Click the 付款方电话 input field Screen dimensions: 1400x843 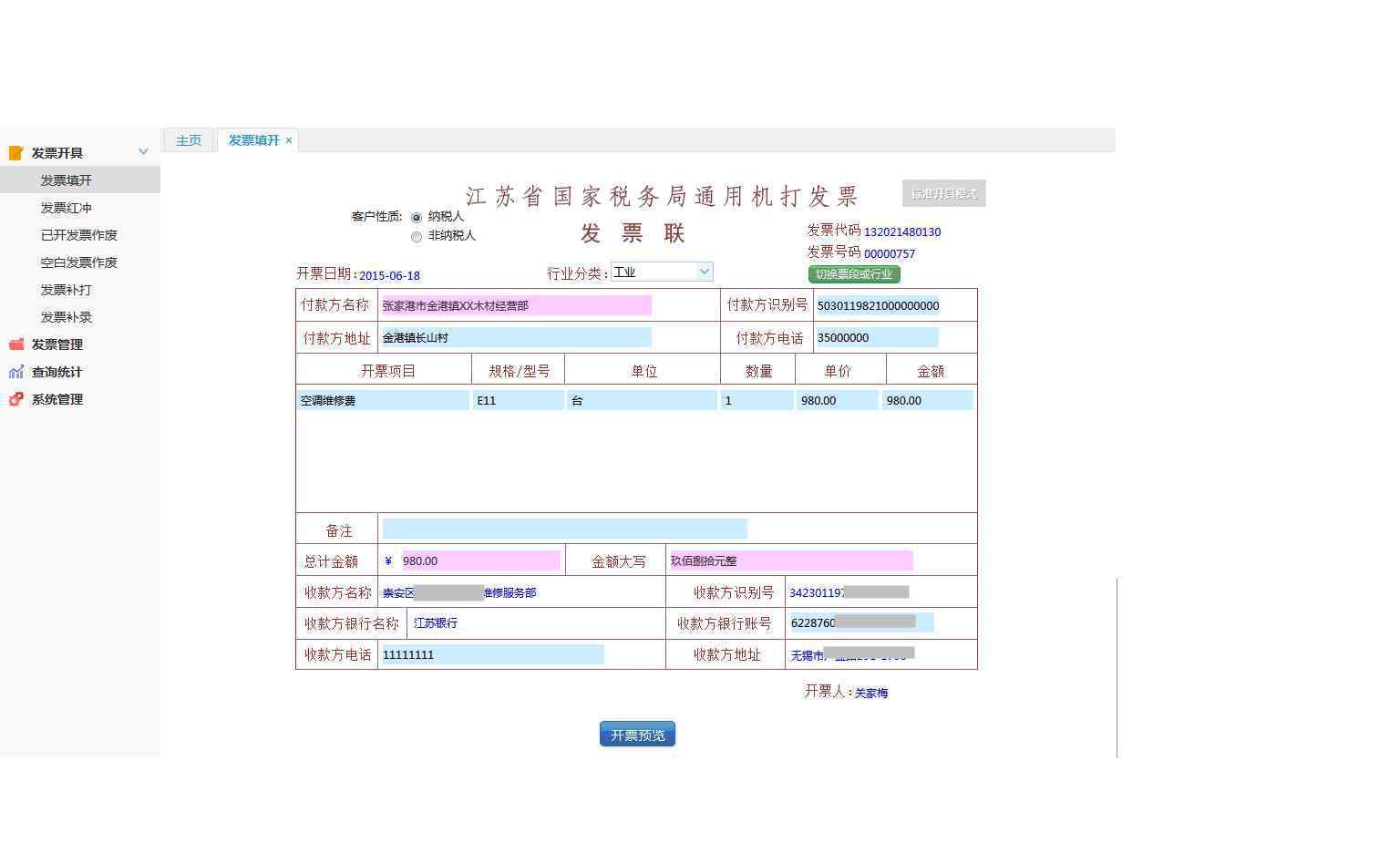[876, 337]
